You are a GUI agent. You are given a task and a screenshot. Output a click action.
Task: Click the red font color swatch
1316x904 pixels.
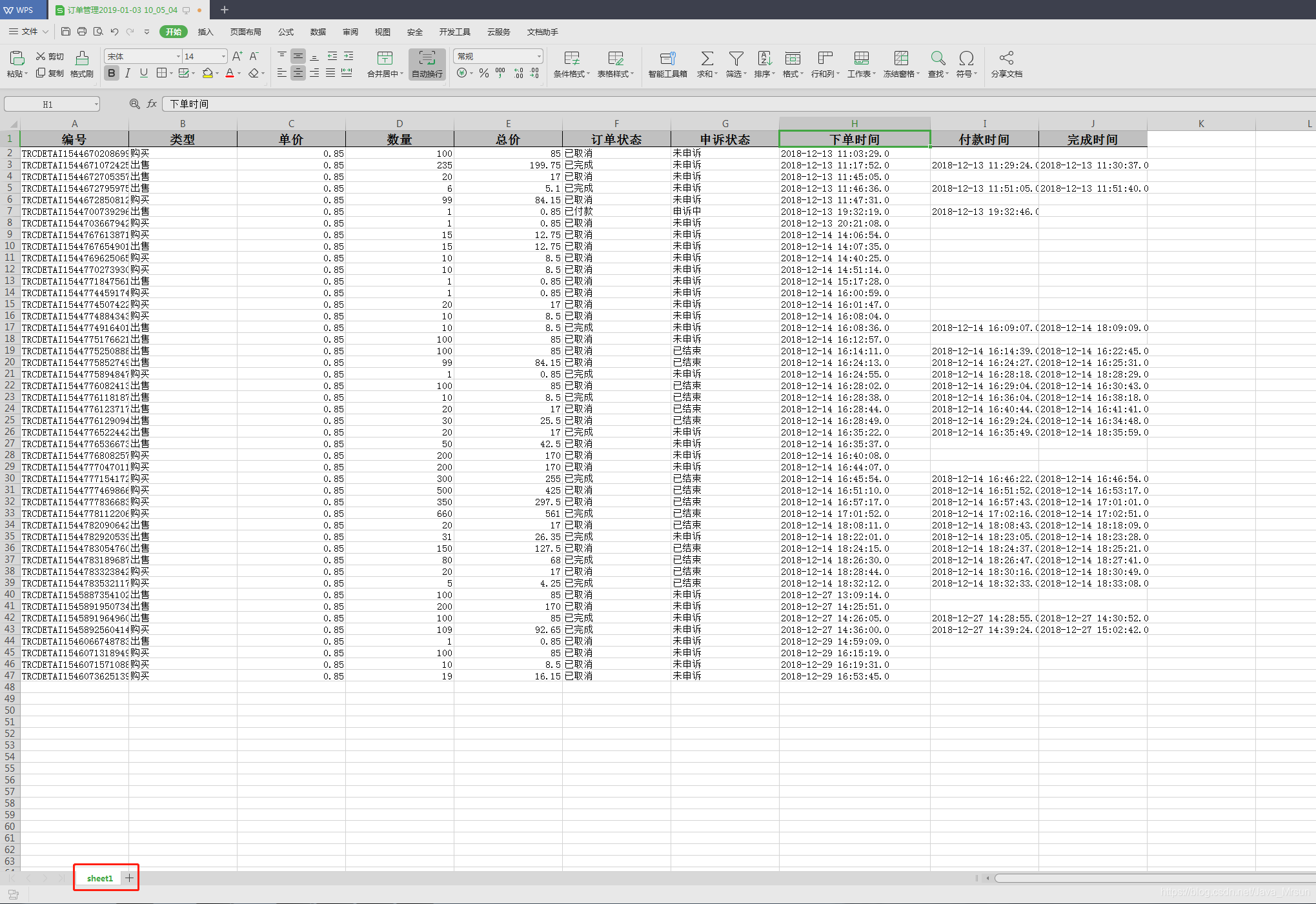point(229,74)
